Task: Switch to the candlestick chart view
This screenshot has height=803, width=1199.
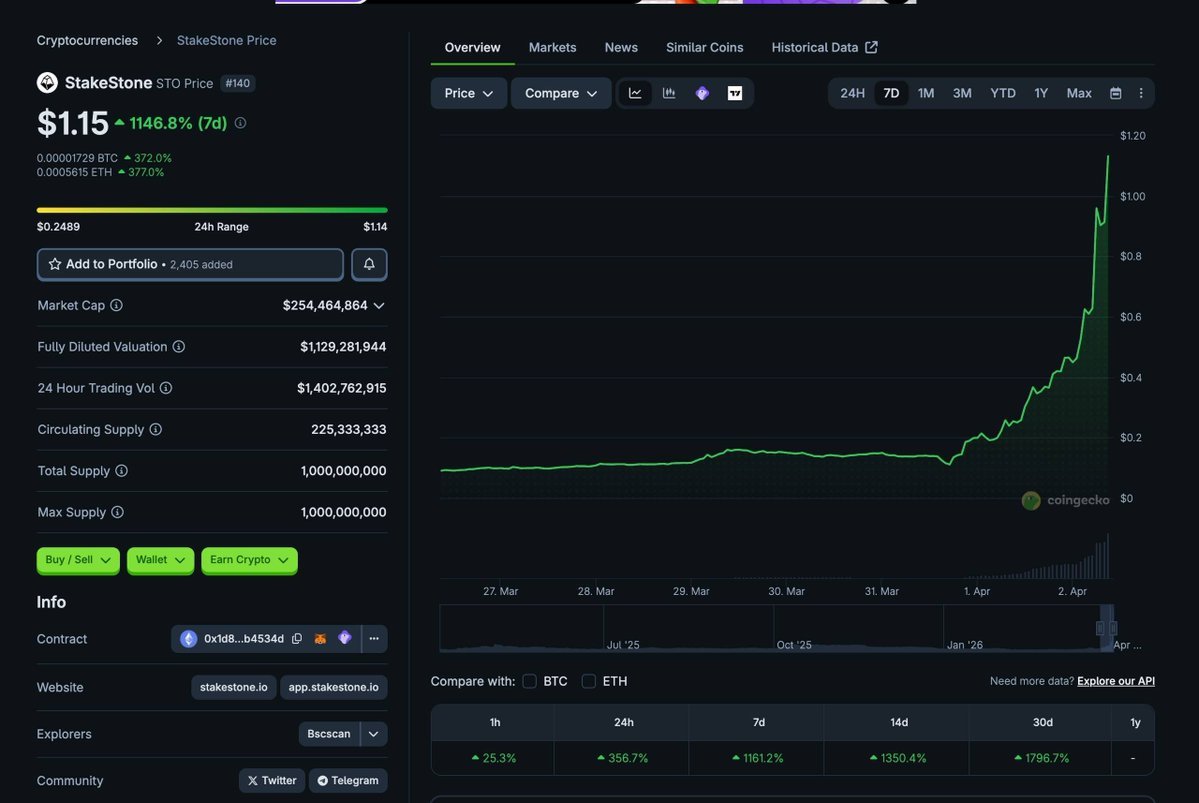Action: [669, 93]
